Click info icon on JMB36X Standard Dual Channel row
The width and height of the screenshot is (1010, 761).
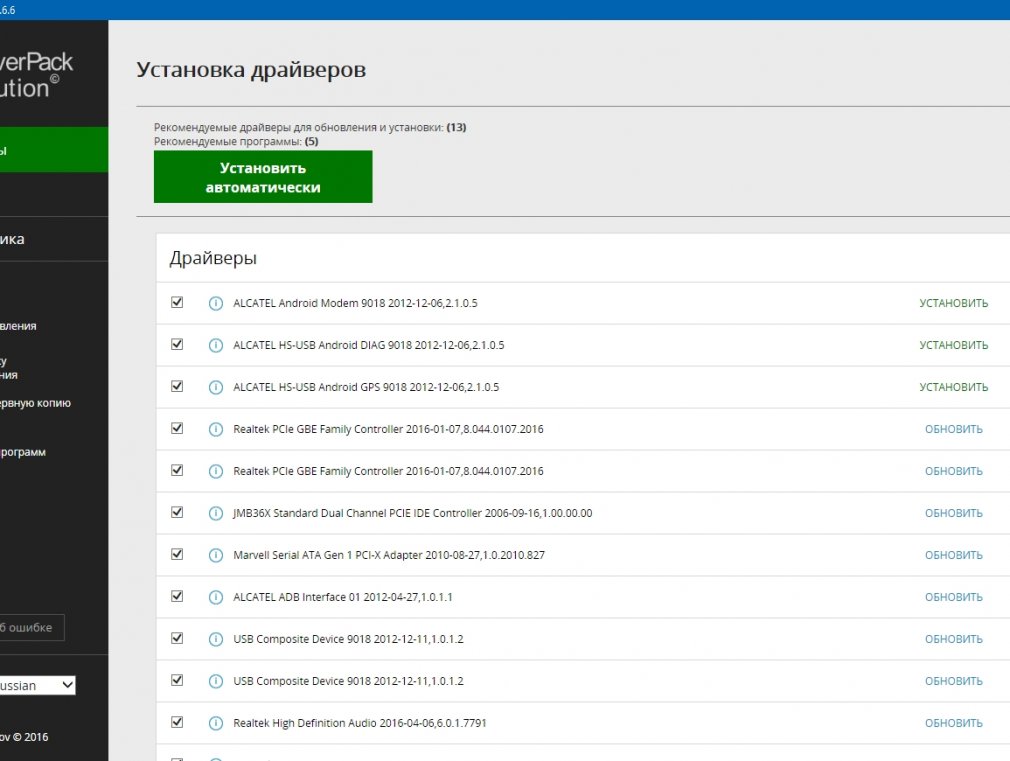(x=216, y=514)
